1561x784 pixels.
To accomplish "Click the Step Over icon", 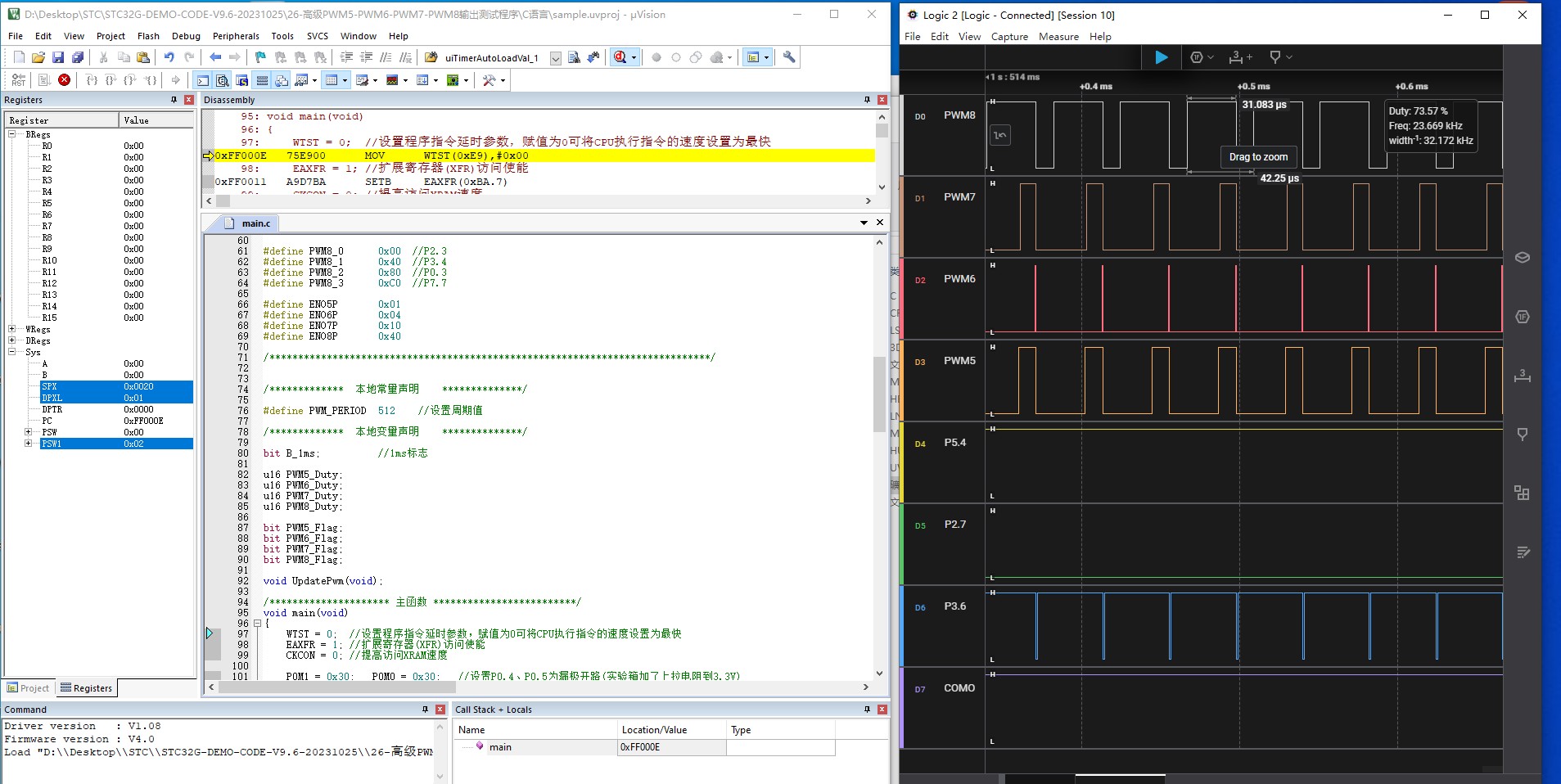I will (x=111, y=80).
